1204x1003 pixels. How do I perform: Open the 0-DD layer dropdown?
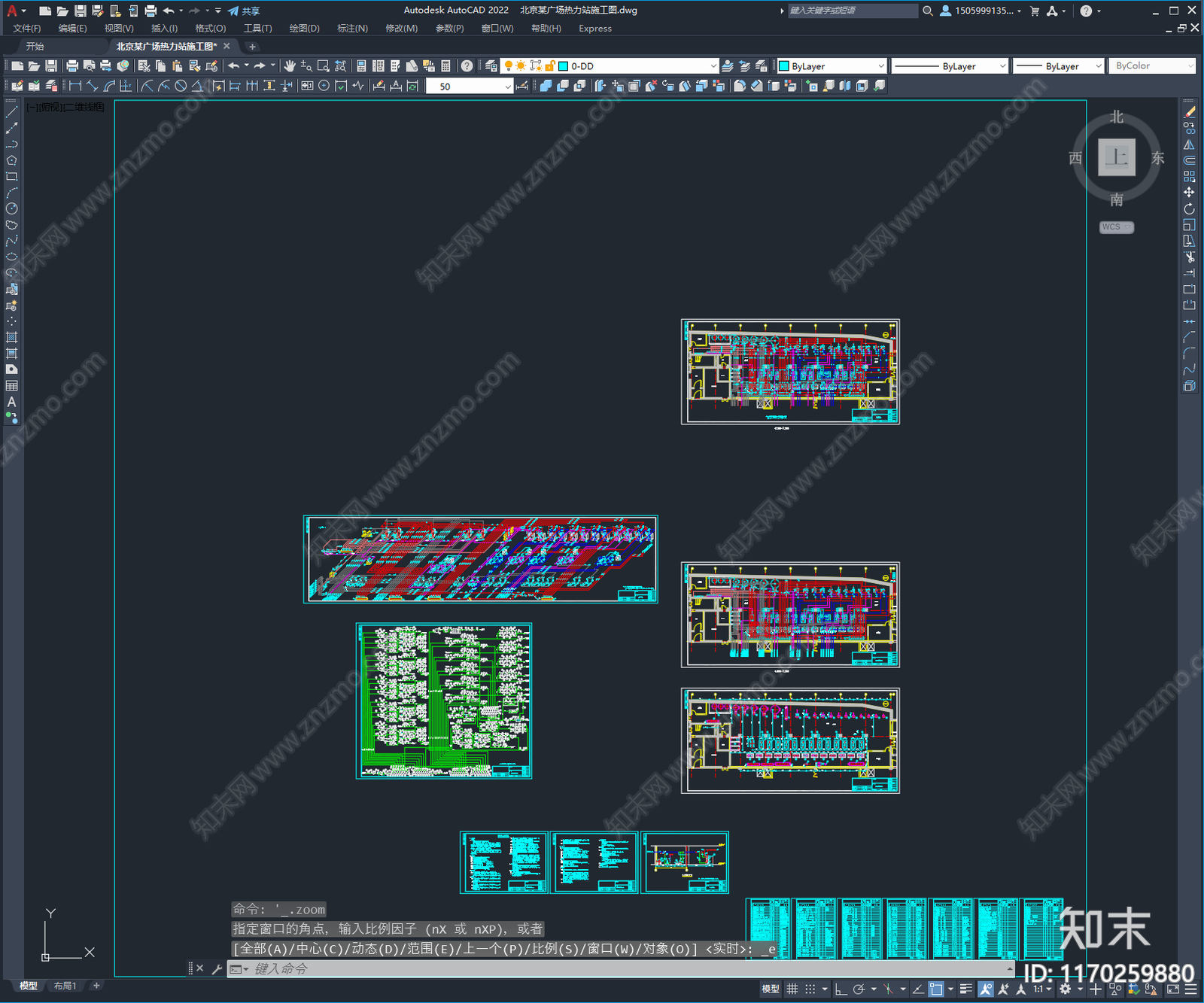coord(713,66)
